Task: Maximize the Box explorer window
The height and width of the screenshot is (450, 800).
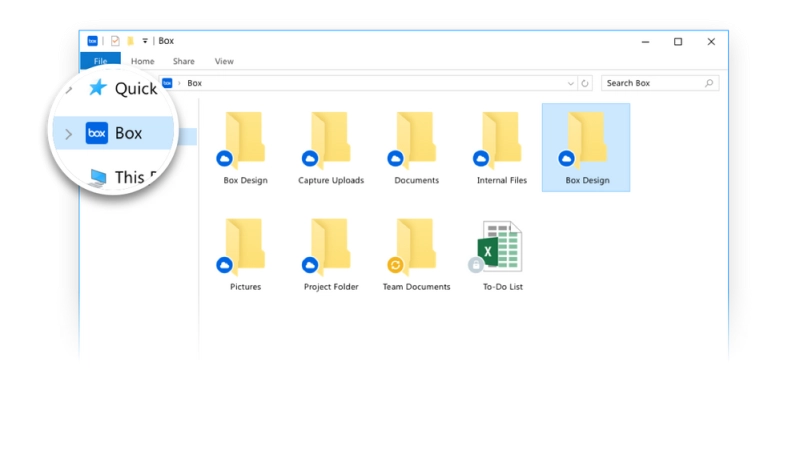Action: (x=678, y=42)
